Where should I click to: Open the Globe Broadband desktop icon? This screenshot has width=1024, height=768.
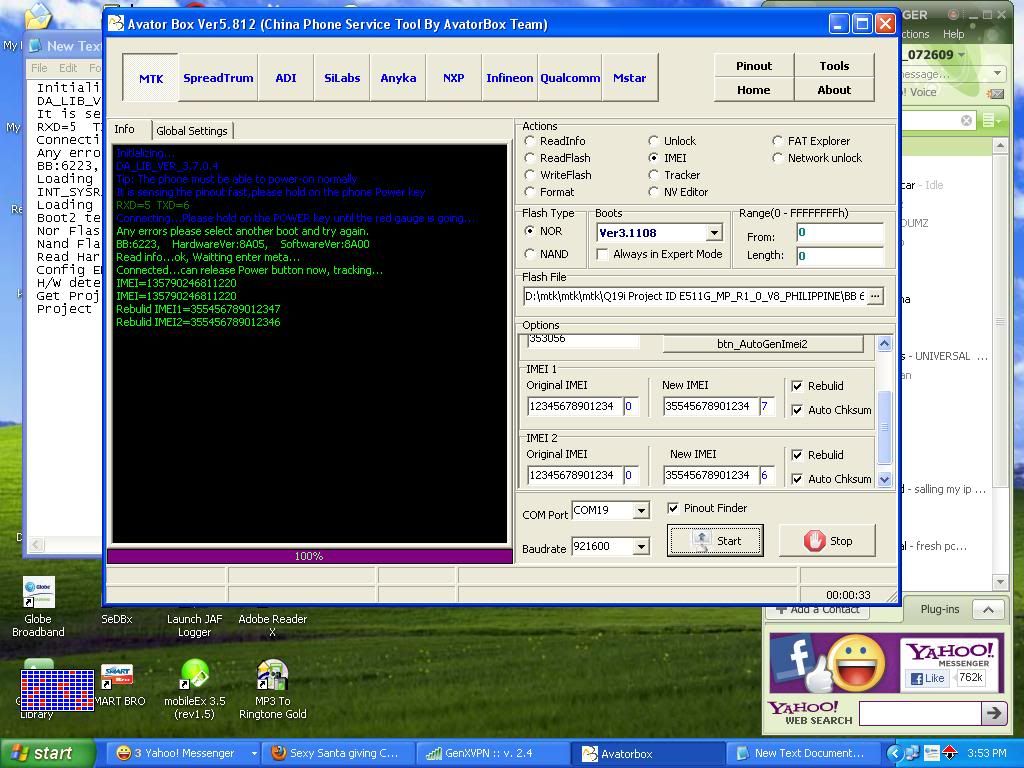pos(38,594)
